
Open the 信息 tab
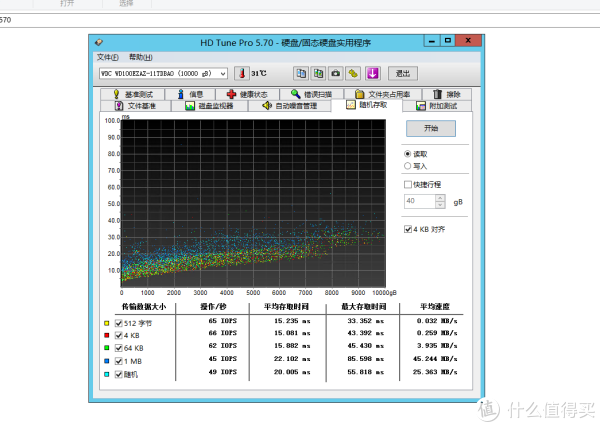190,94
